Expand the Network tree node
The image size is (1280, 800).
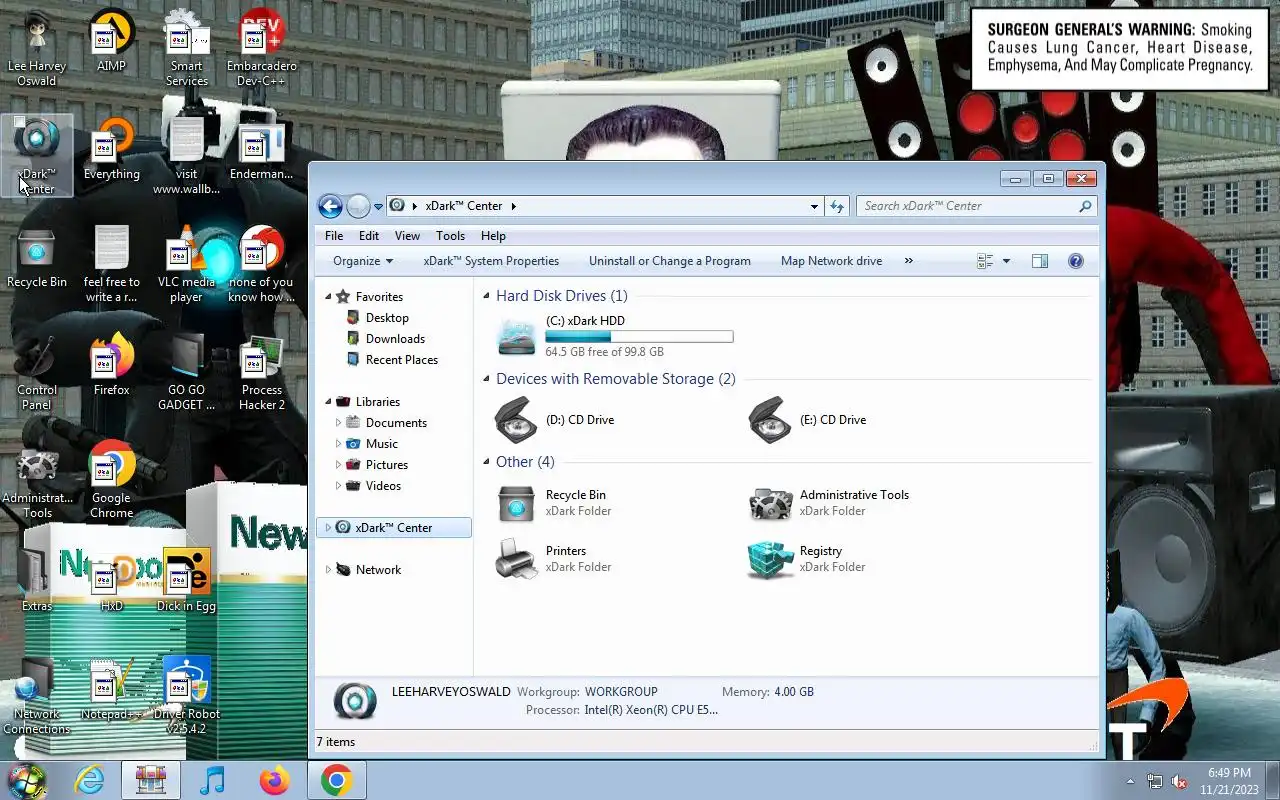pyautogui.click(x=327, y=570)
